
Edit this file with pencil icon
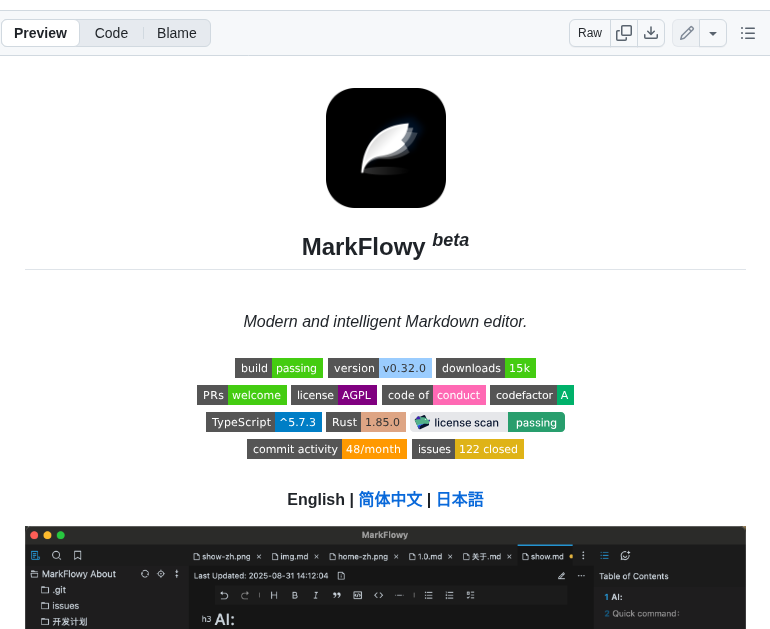(x=686, y=33)
